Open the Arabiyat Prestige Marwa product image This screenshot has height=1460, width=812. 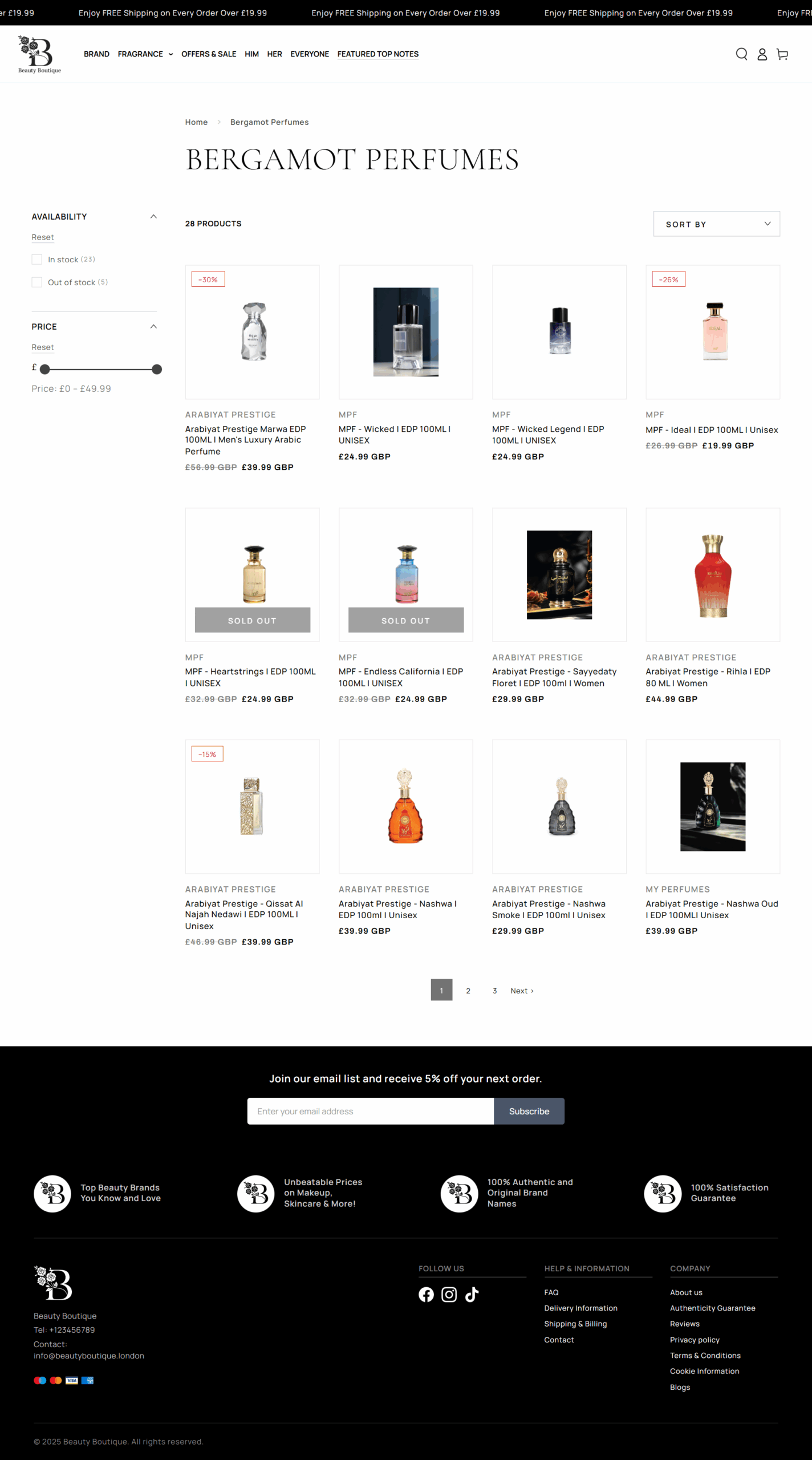253,332
